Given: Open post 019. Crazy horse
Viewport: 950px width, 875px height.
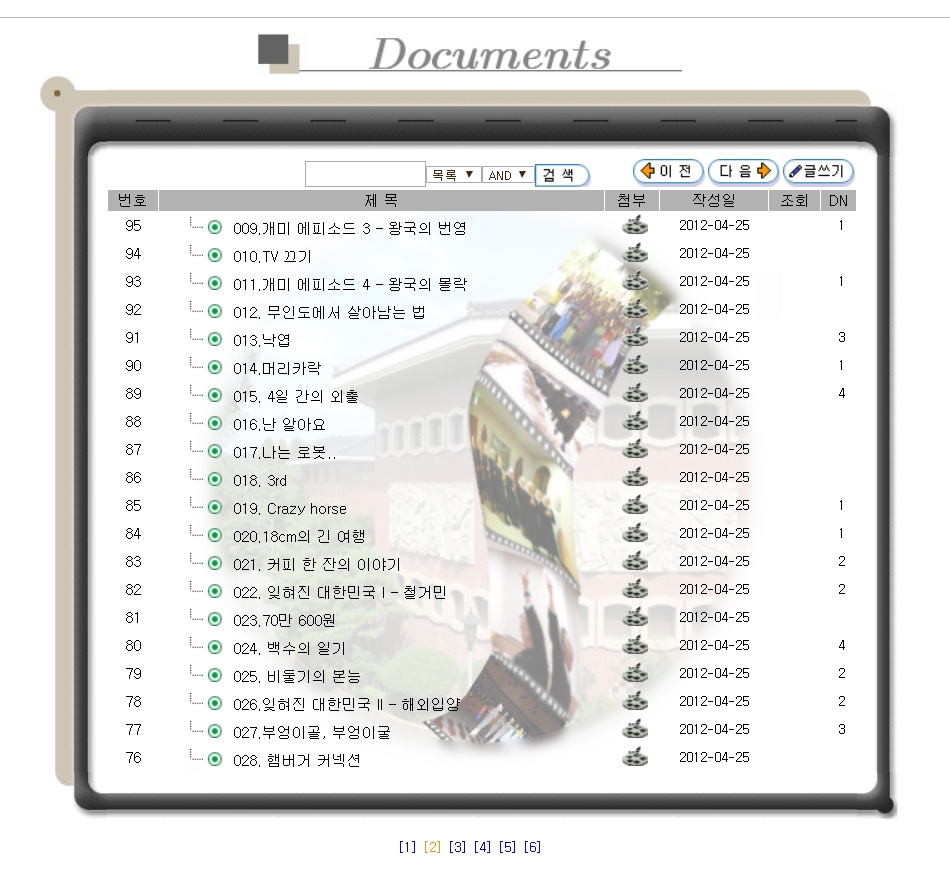Looking at the screenshot, I should click(x=290, y=508).
